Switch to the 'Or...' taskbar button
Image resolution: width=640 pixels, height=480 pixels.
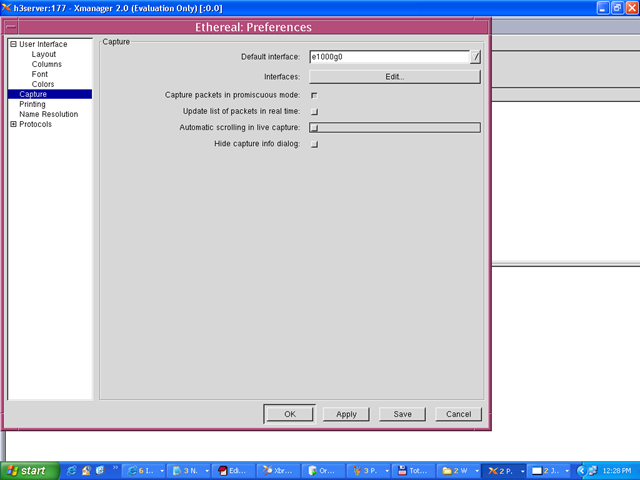324,471
